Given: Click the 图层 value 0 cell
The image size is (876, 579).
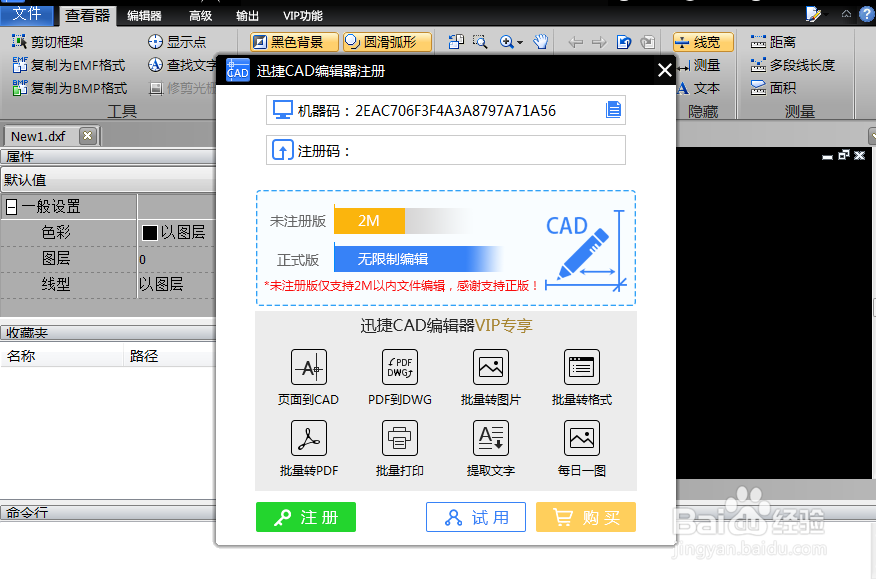Looking at the screenshot, I should pos(177,259).
